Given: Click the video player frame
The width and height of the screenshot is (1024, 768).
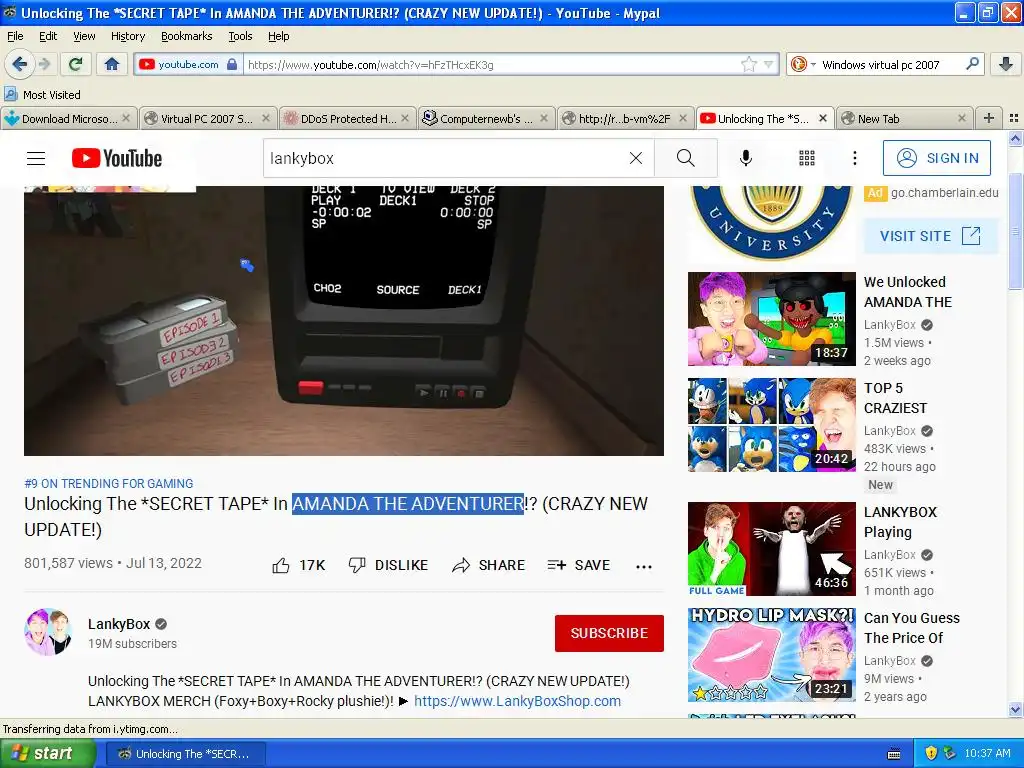Looking at the screenshot, I should coord(344,321).
